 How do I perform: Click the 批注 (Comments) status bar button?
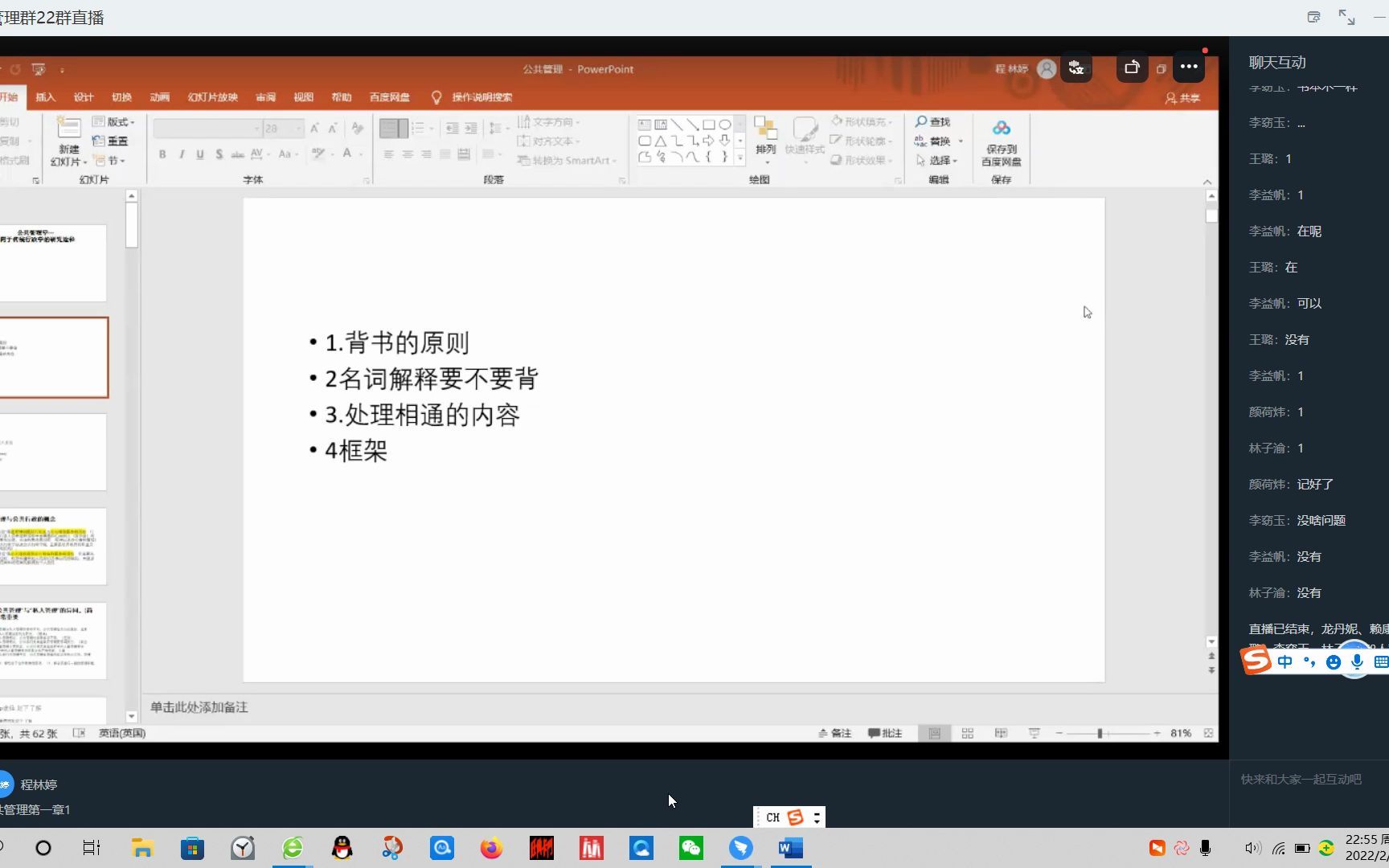pyautogui.click(x=885, y=733)
